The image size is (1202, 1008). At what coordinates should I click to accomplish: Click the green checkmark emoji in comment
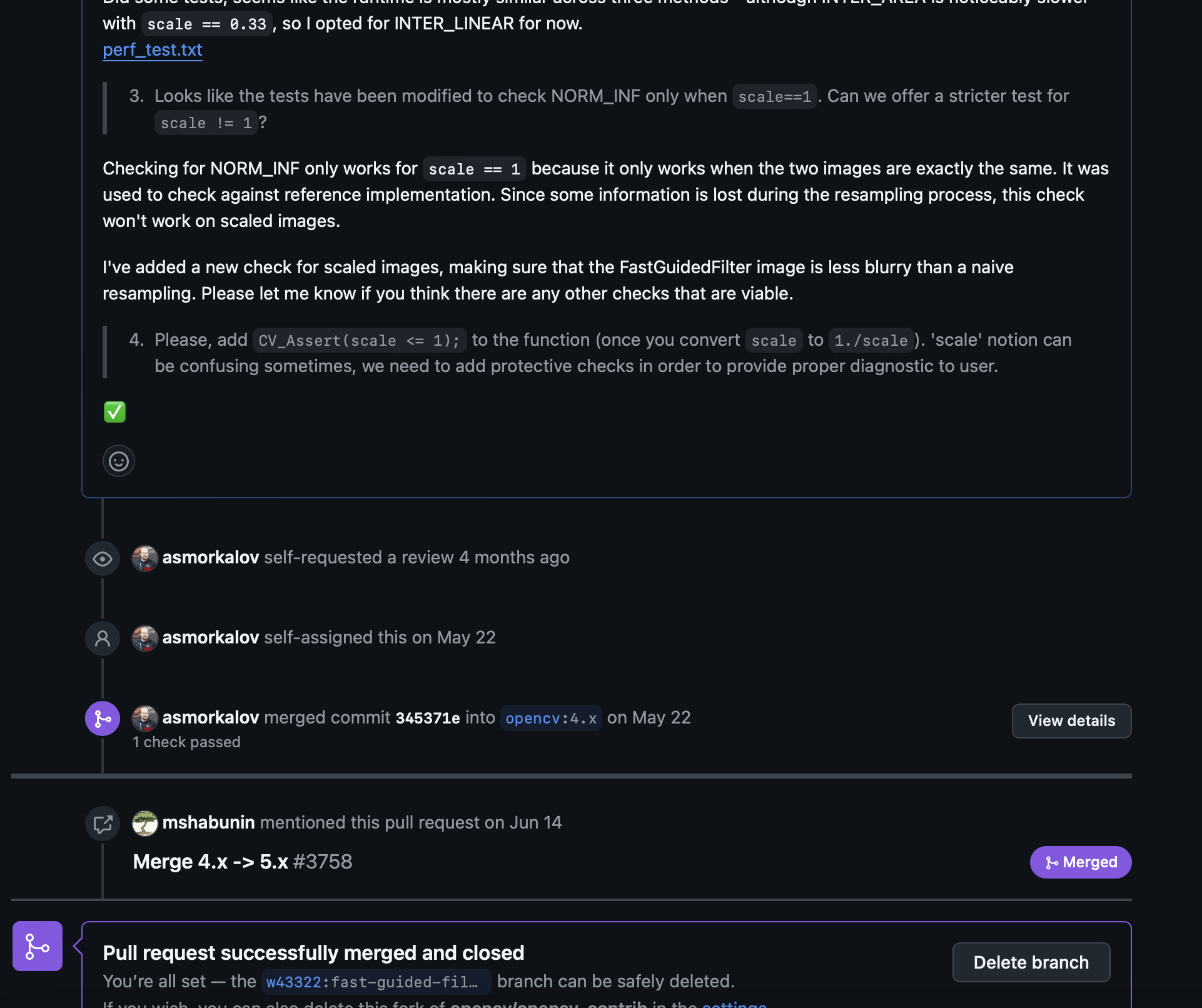pos(114,412)
